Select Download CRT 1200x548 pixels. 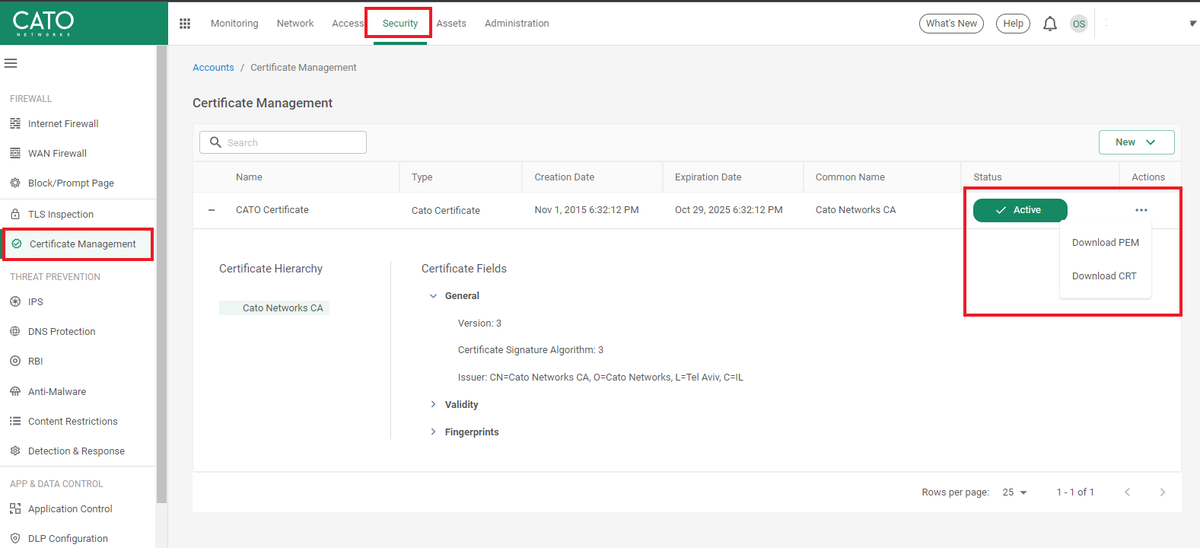coord(1105,276)
